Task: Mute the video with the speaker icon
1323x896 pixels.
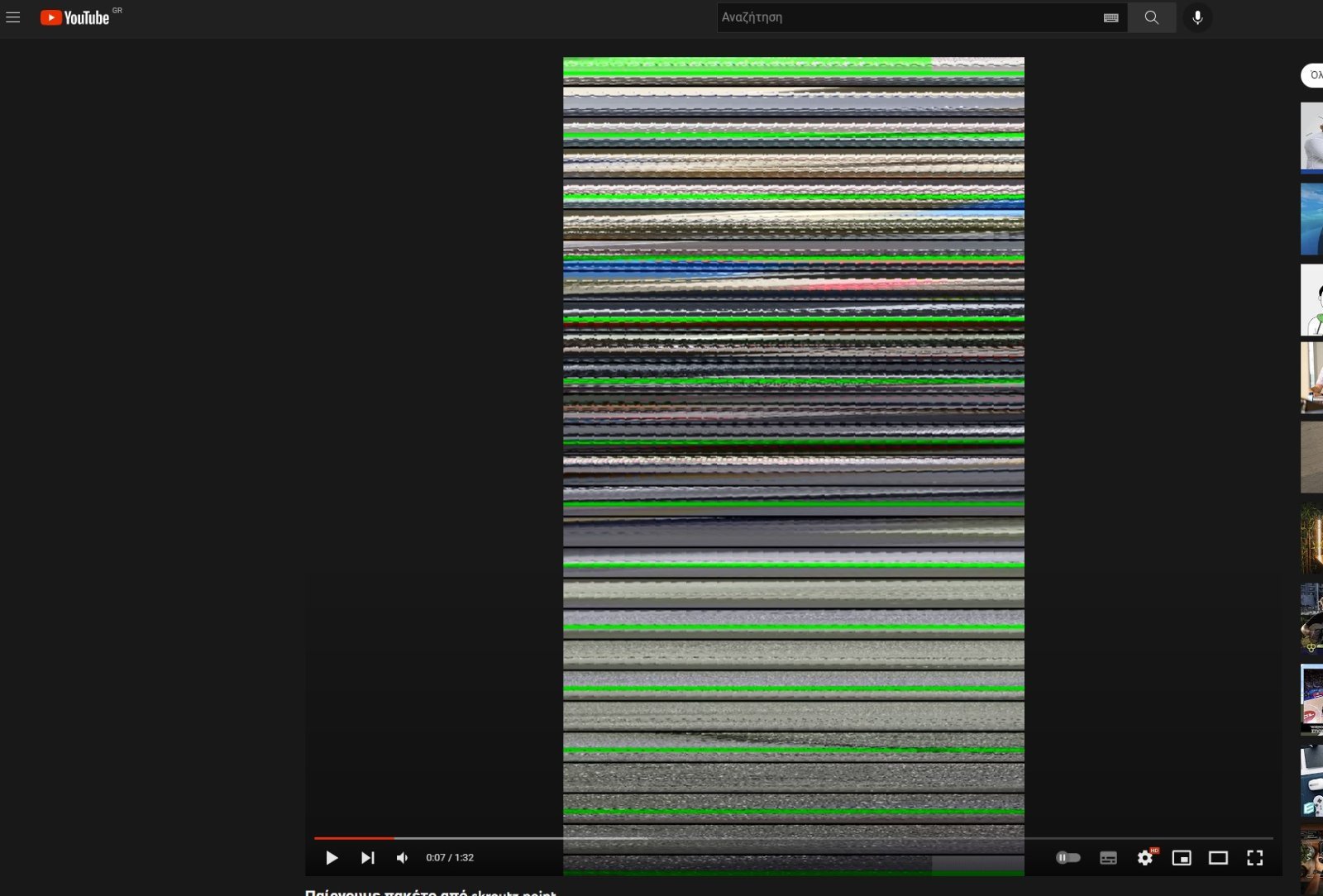Action: (x=403, y=858)
